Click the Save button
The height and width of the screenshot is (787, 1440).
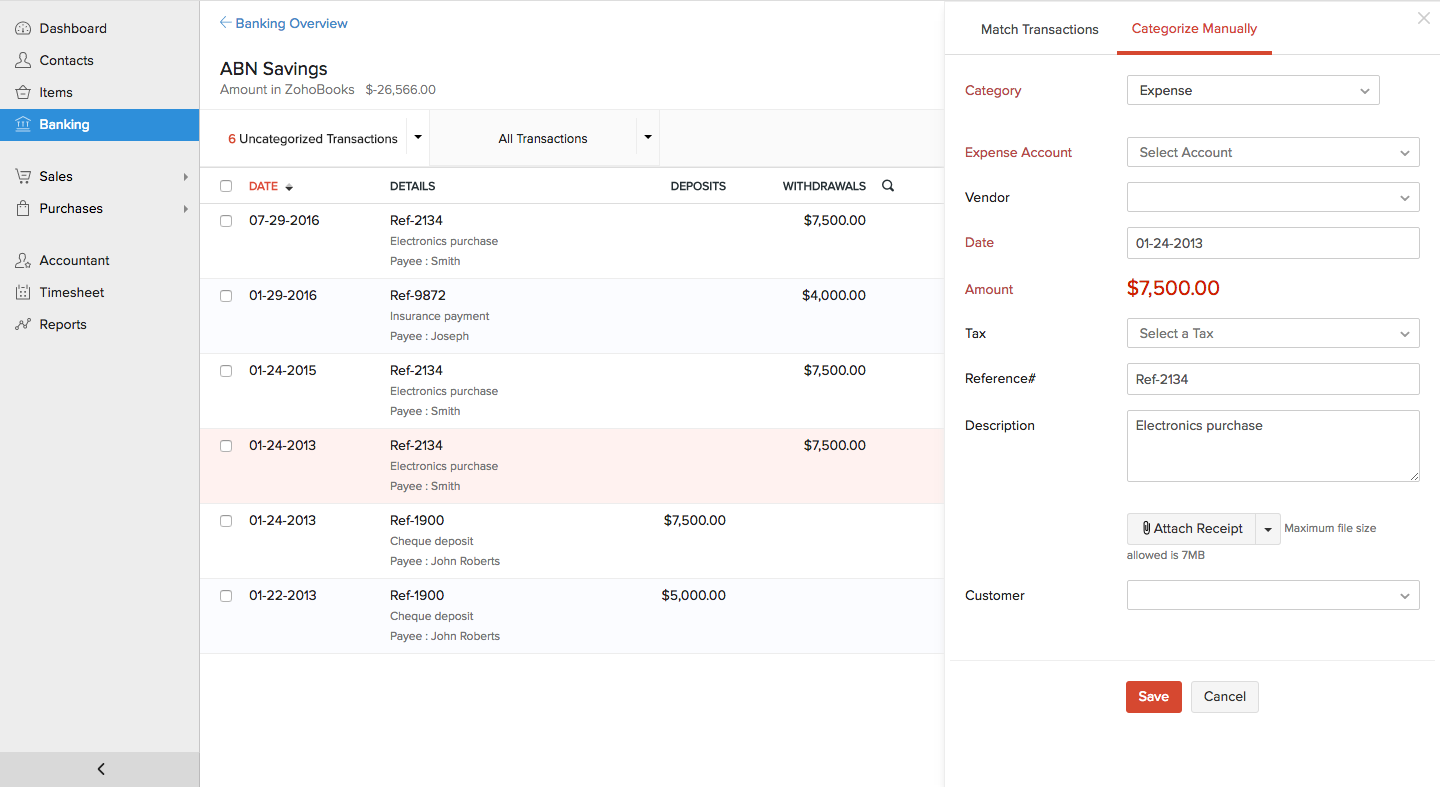point(1153,697)
